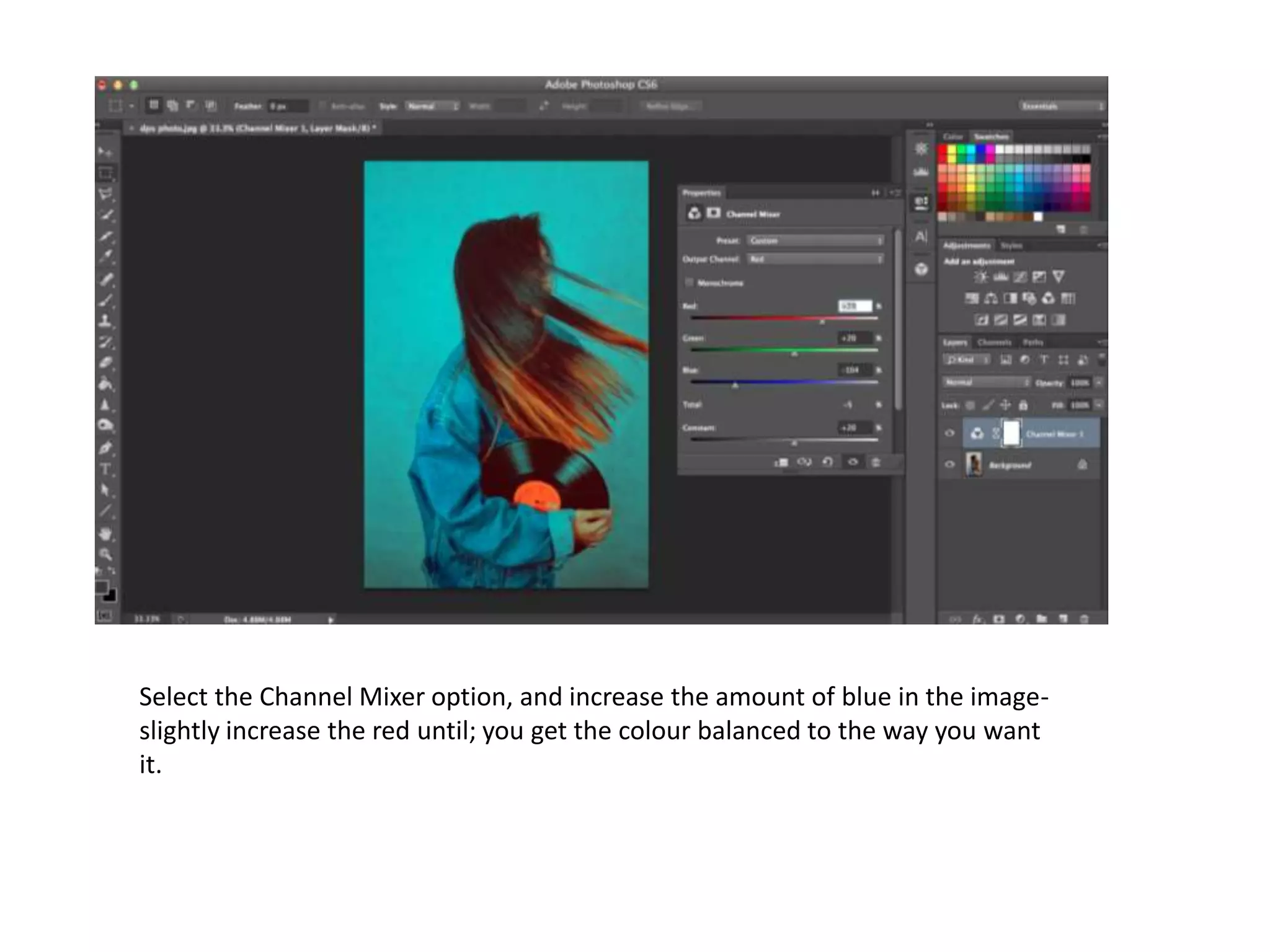Image resolution: width=1270 pixels, height=952 pixels.
Task: Switch to the Channels tab
Action: click(x=994, y=342)
